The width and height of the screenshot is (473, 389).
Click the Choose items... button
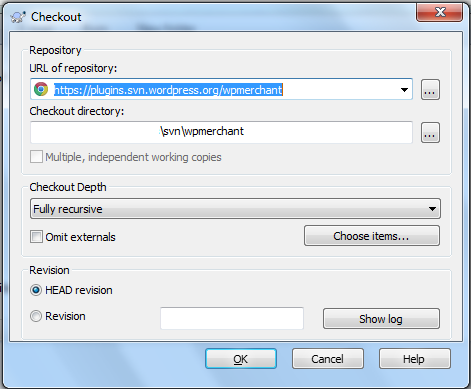372,236
